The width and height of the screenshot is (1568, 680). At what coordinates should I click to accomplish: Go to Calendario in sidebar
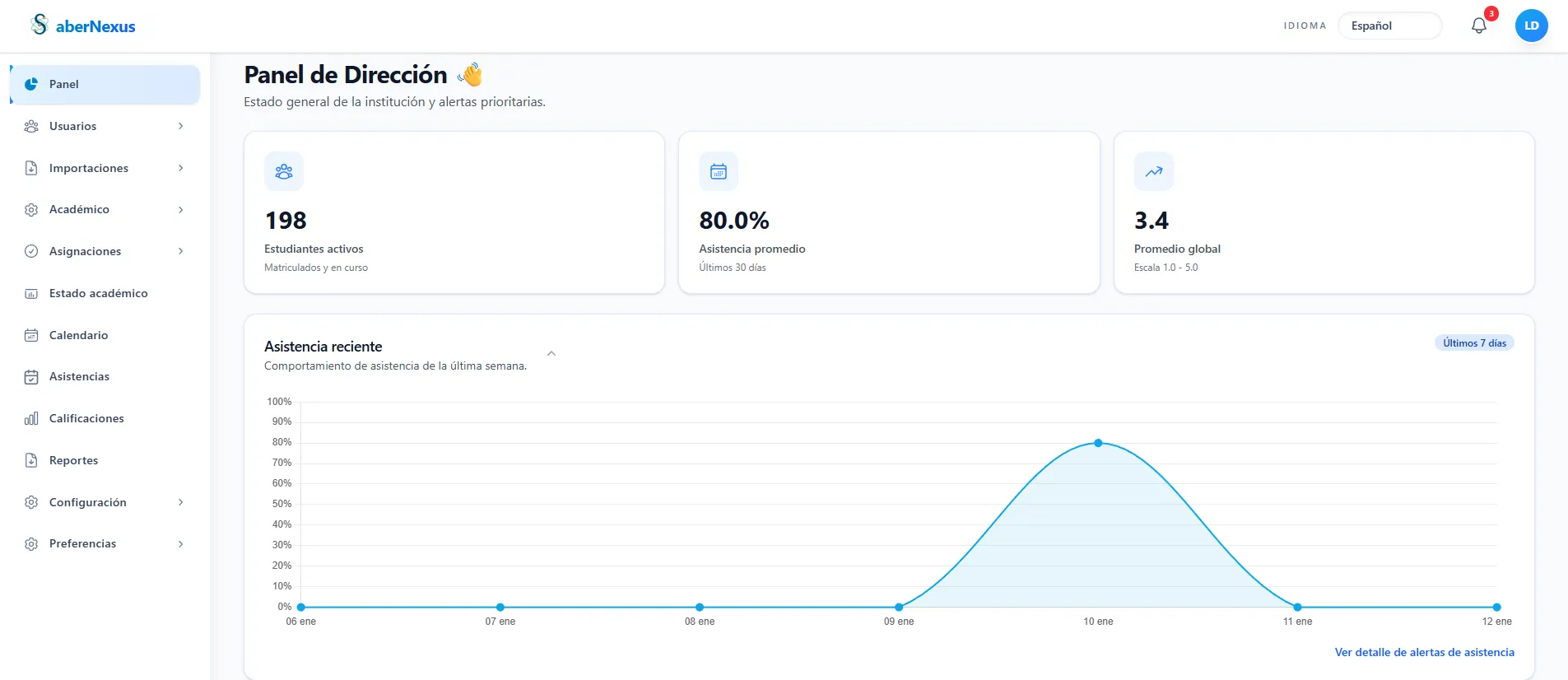(x=105, y=335)
